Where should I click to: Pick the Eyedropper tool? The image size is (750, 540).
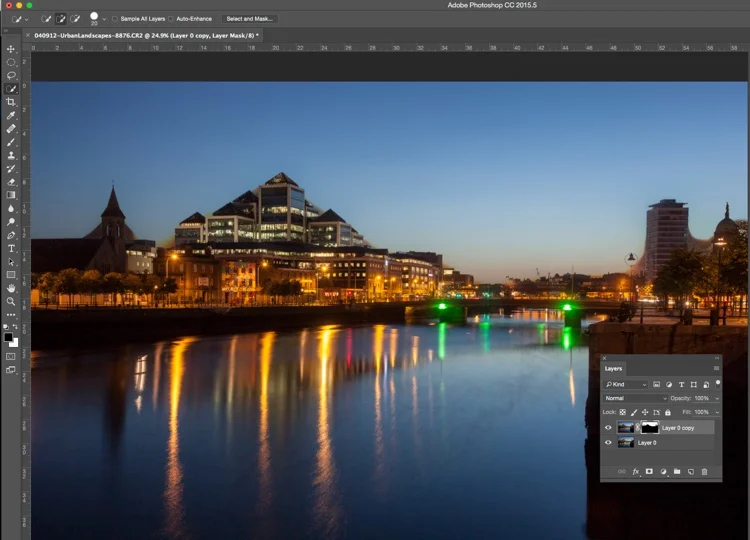click(x=11, y=115)
